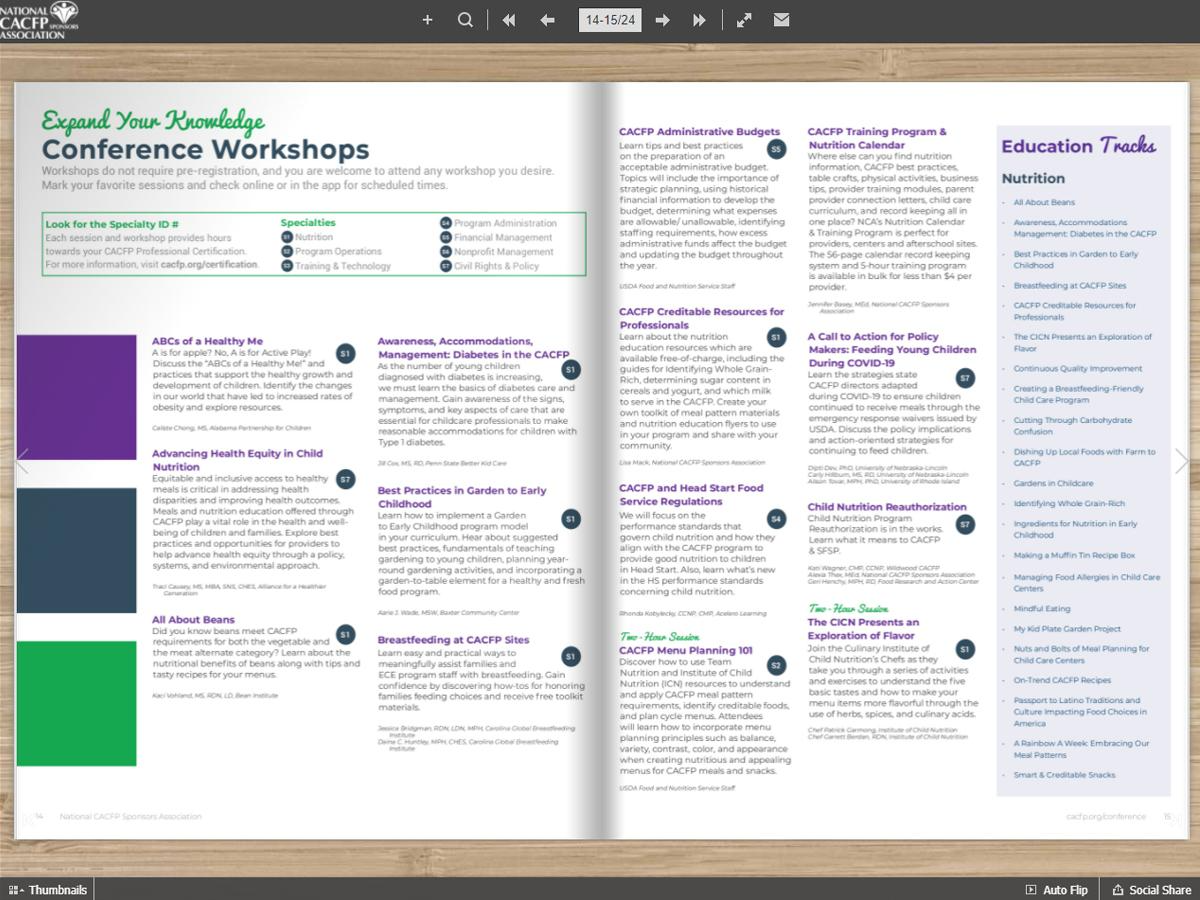The width and height of the screenshot is (1200, 900).
Task: Click the 'Education Tracks' sidebar heading
Action: point(1078,146)
